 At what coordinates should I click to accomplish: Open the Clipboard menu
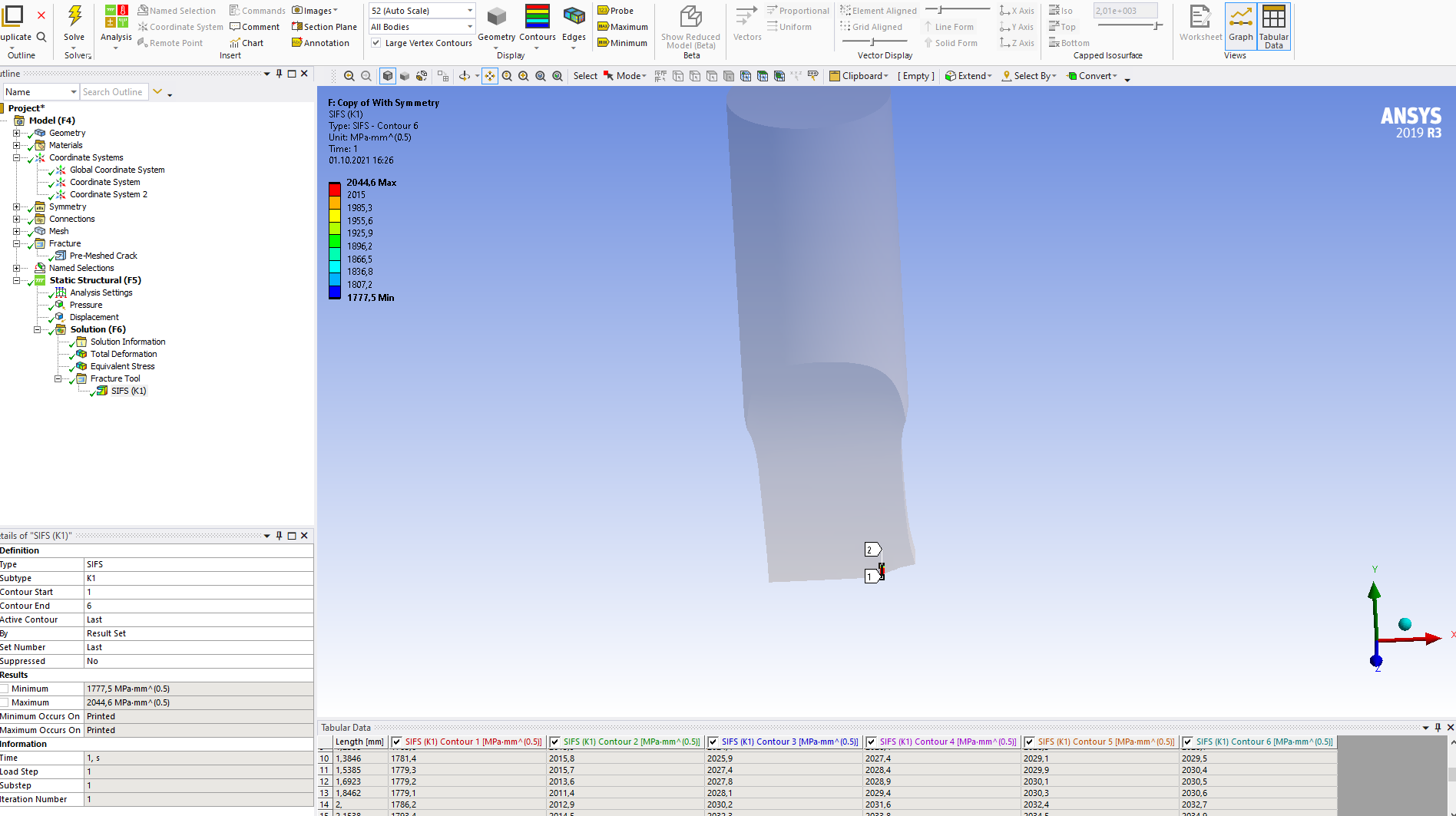859,76
